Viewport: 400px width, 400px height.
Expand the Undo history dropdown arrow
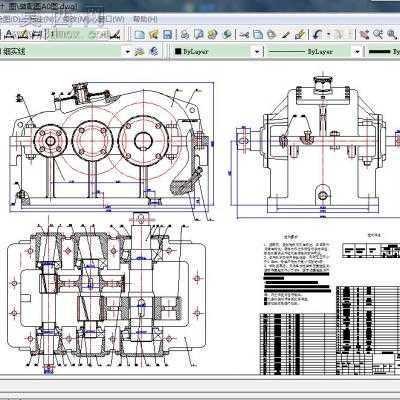(328, 34)
